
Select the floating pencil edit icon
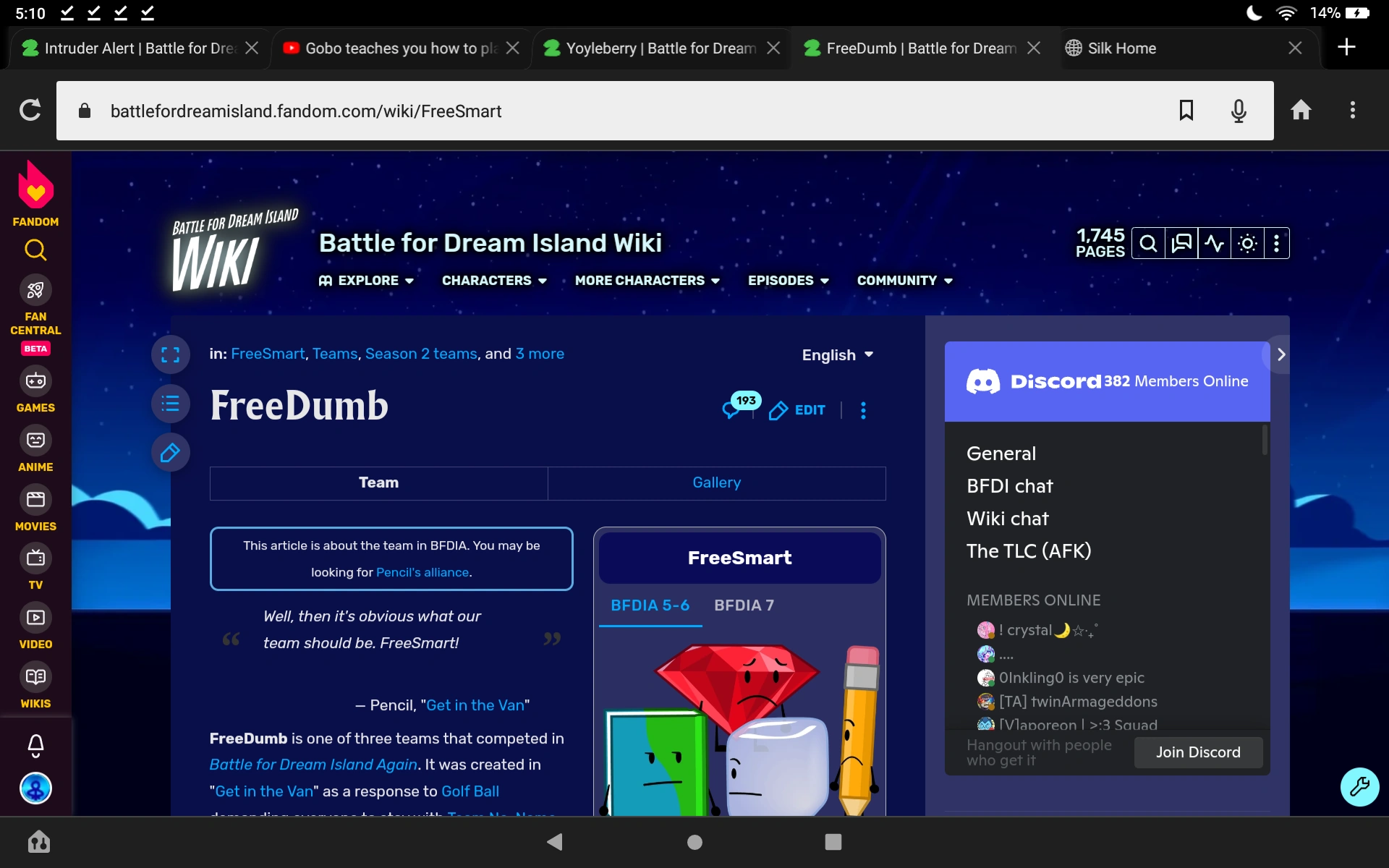click(171, 452)
